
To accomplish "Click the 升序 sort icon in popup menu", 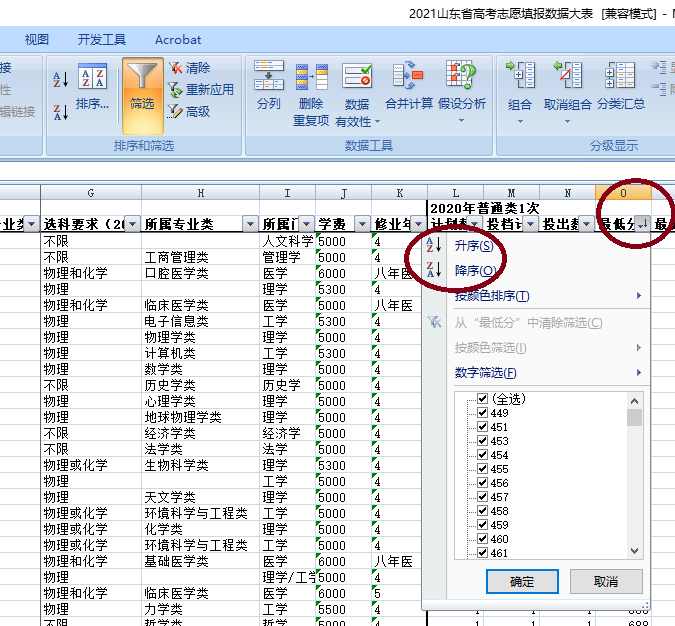I will [x=434, y=245].
